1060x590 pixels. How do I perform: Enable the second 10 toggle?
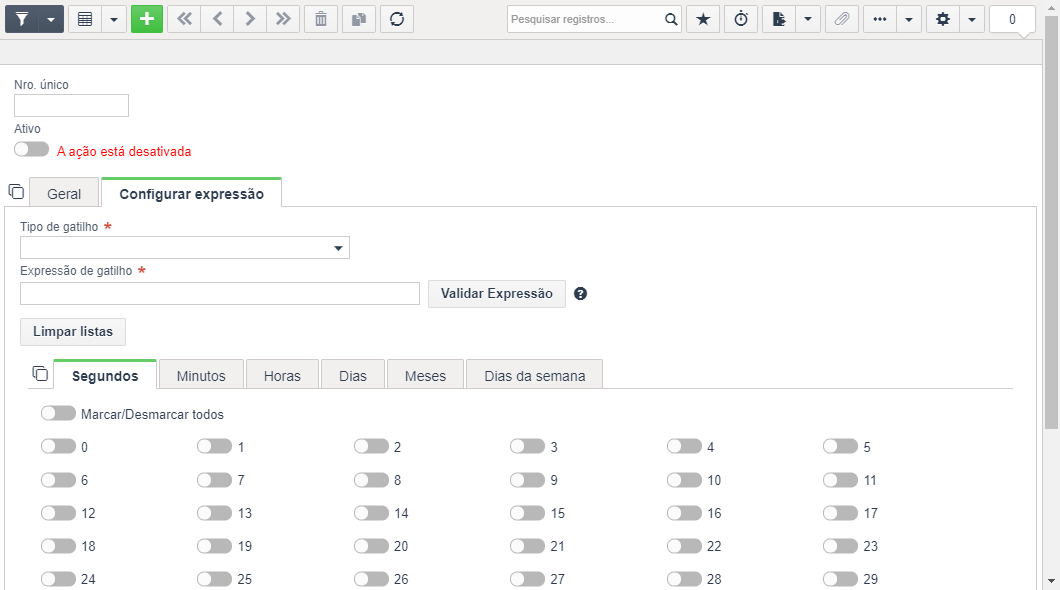pyautogui.click(x=684, y=479)
